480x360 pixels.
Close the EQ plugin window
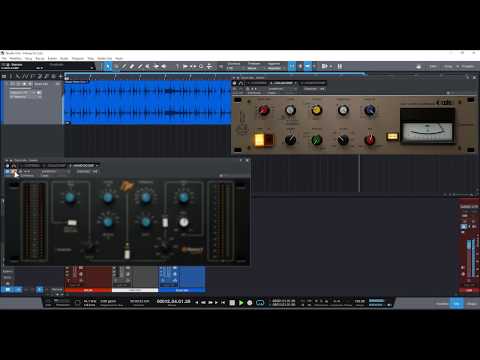tap(247, 160)
